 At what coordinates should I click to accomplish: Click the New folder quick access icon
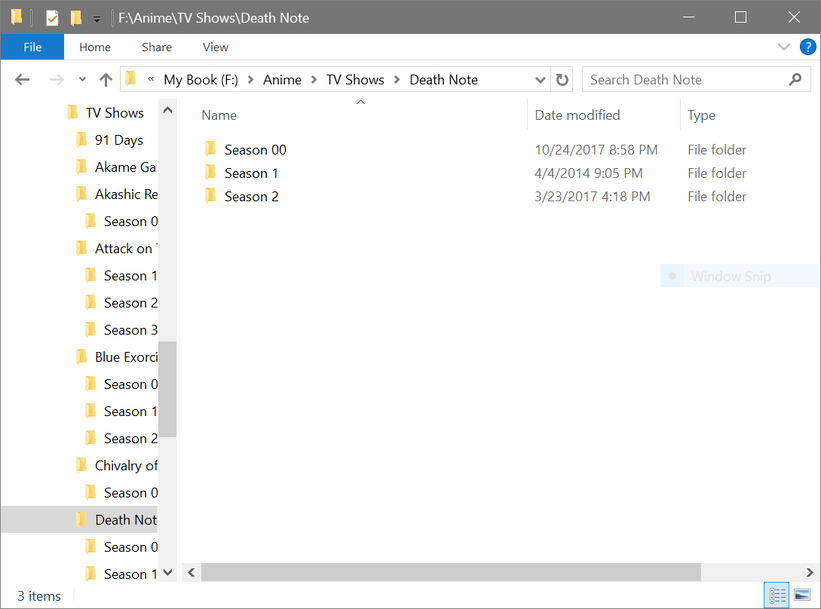pos(76,18)
